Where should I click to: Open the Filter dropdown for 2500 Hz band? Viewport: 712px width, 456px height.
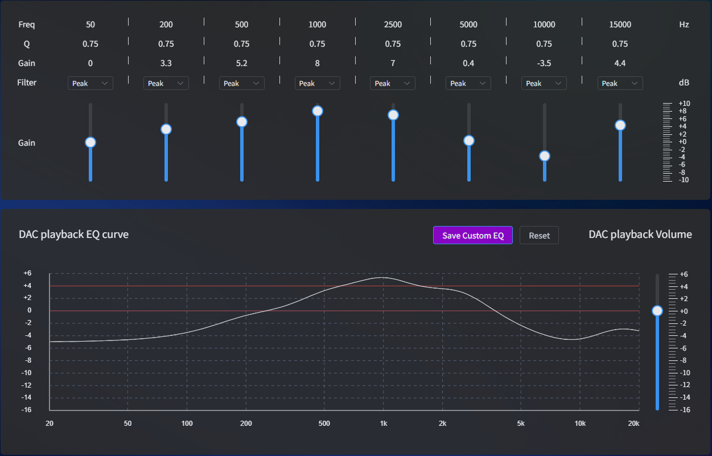[393, 83]
